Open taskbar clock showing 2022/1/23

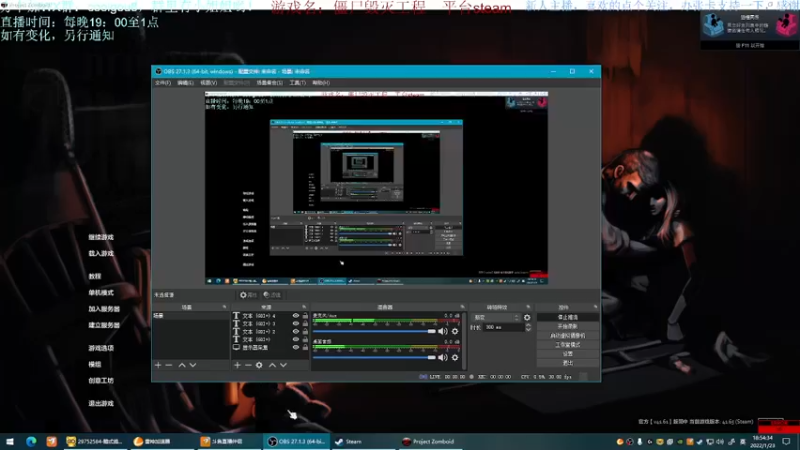[x=763, y=442]
